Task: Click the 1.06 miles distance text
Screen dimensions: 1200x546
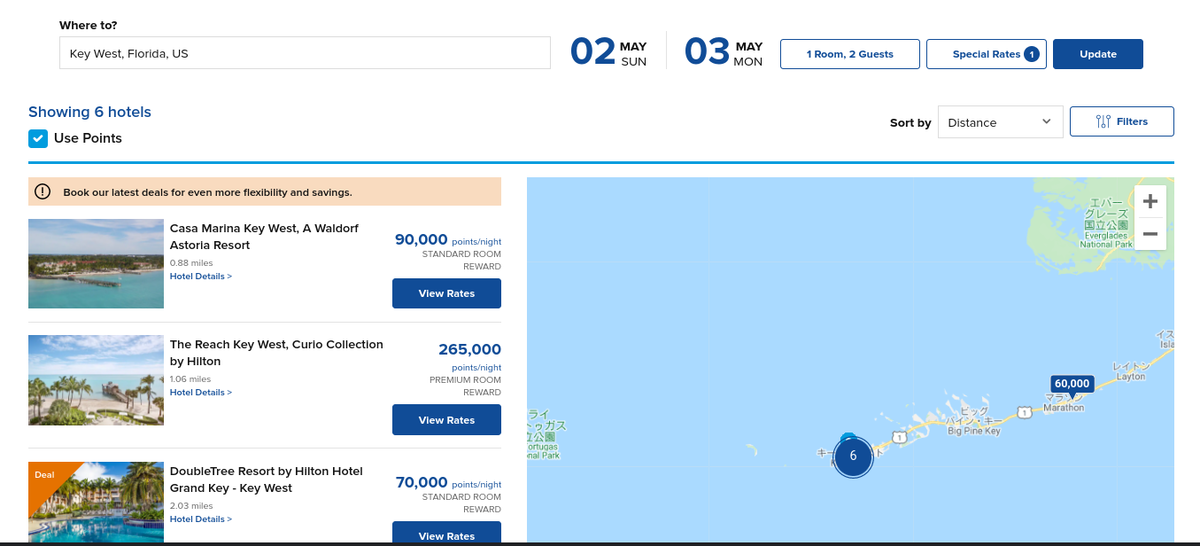Action: point(190,379)
